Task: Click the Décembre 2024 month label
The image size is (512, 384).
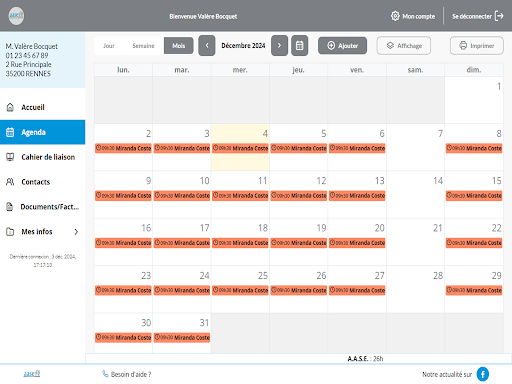Action: pos(243,46)
